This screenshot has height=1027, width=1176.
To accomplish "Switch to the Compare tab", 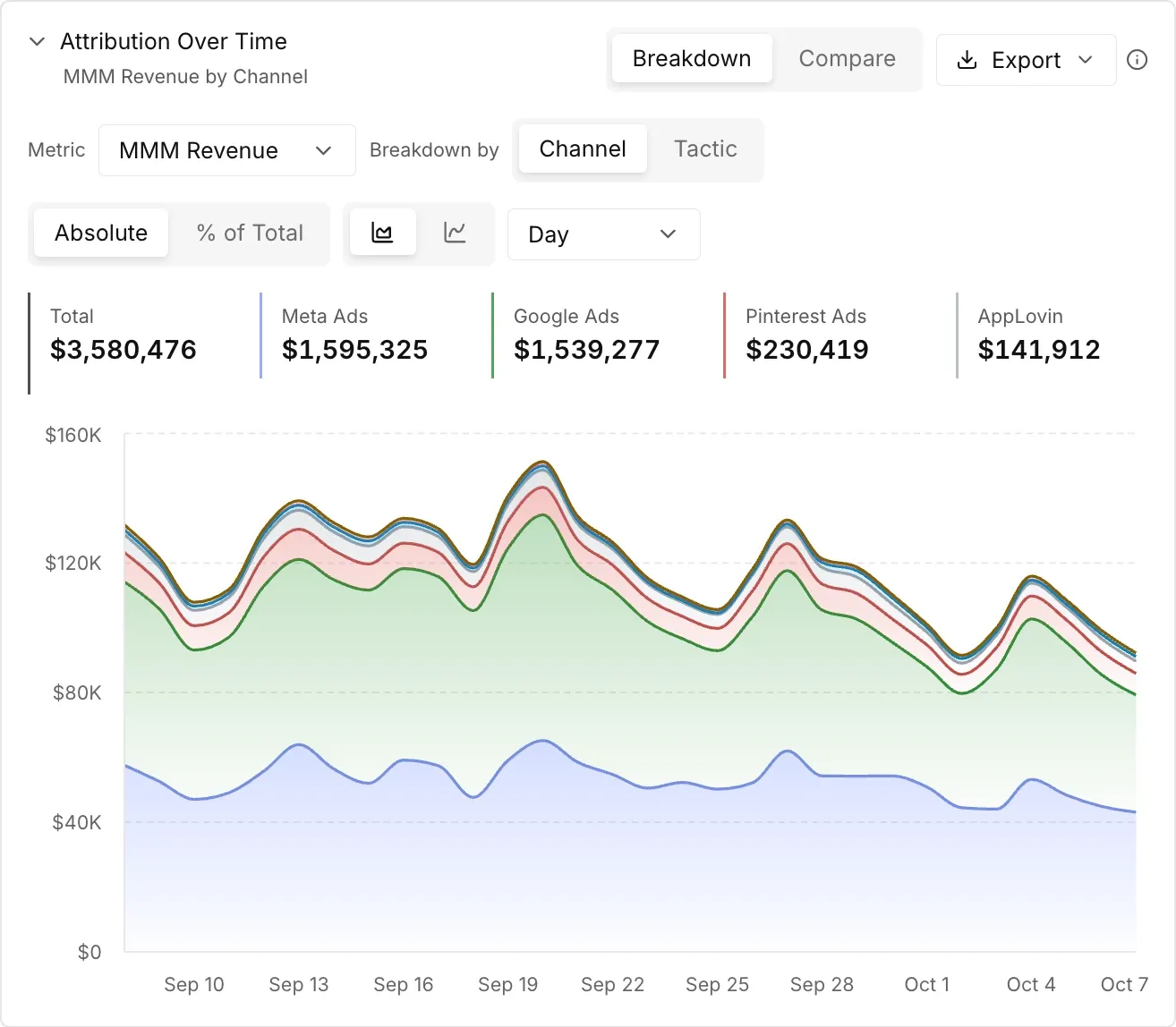I will coord(847,58).
